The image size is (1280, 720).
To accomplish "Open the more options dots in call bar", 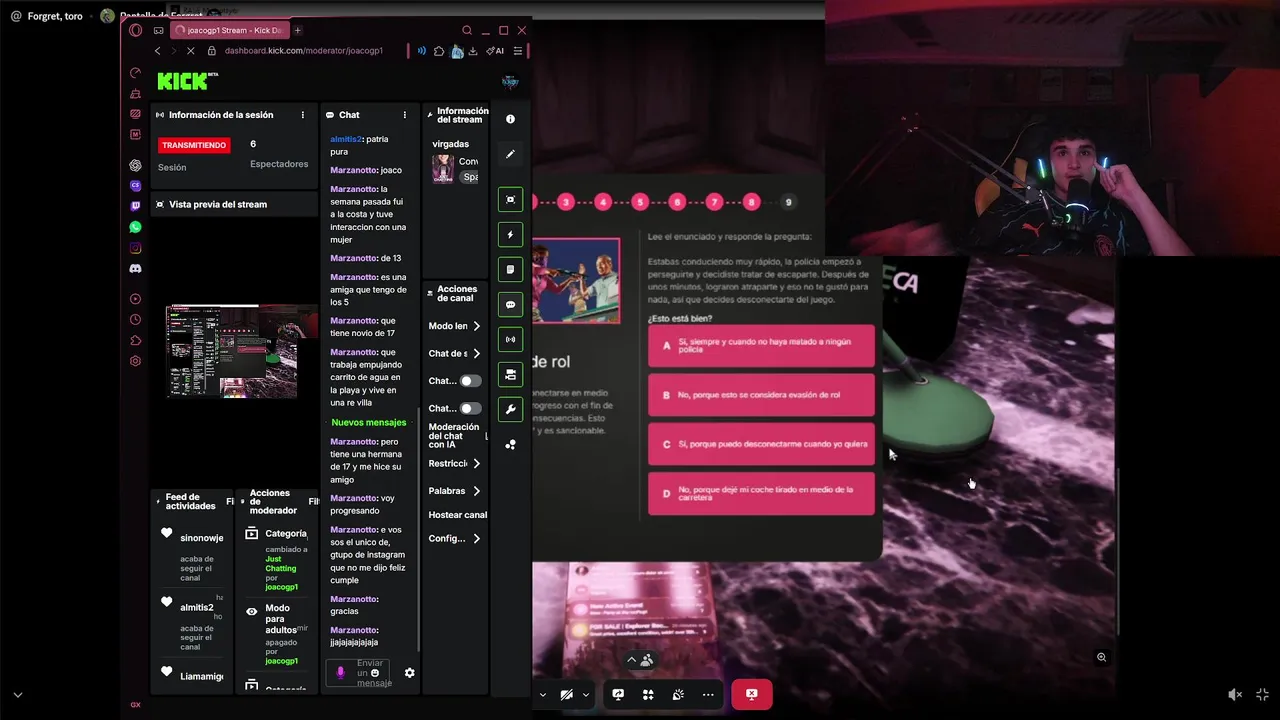I will point(708,695).
